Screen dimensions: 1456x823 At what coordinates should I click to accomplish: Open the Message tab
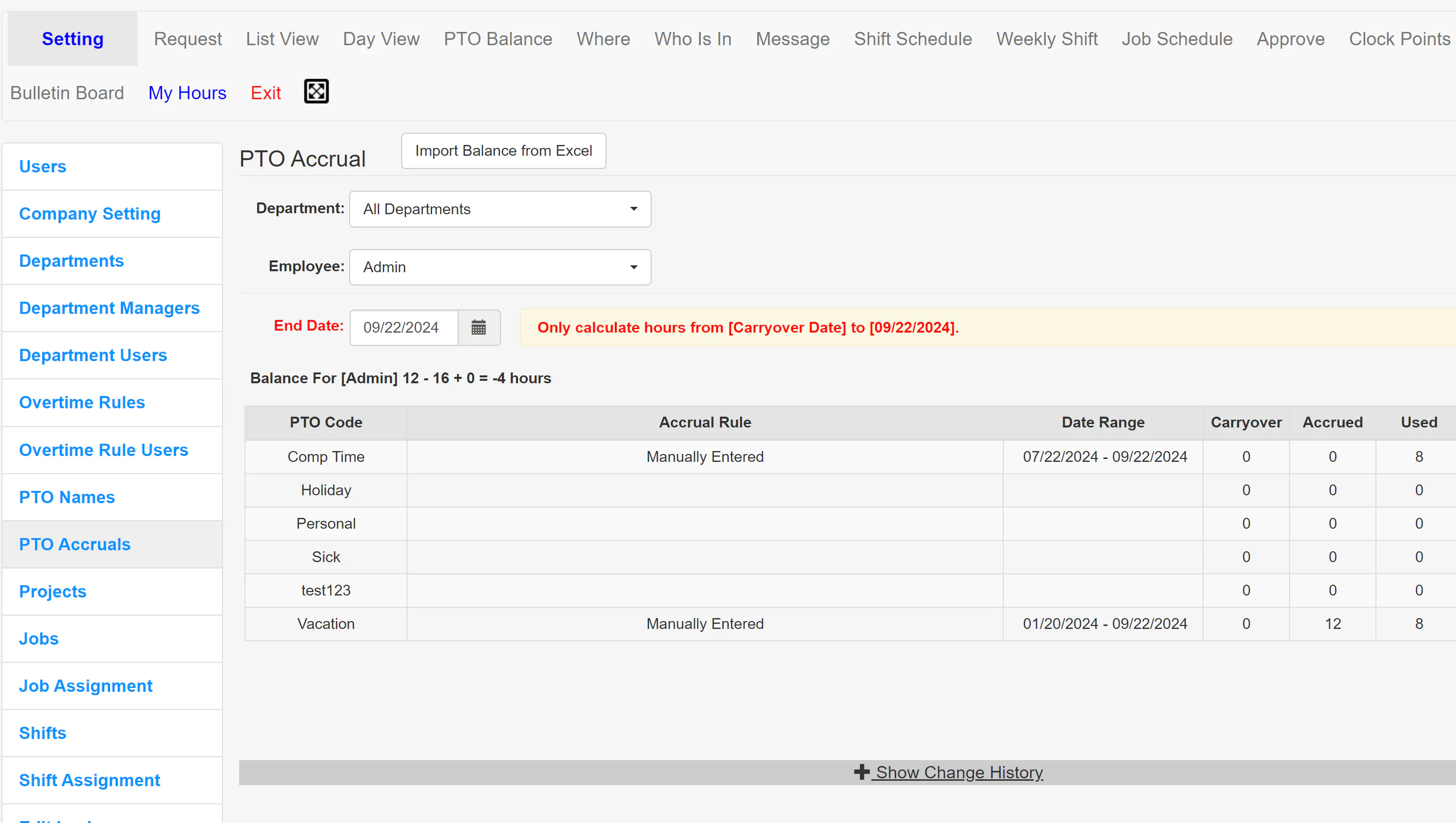(793, 38)
